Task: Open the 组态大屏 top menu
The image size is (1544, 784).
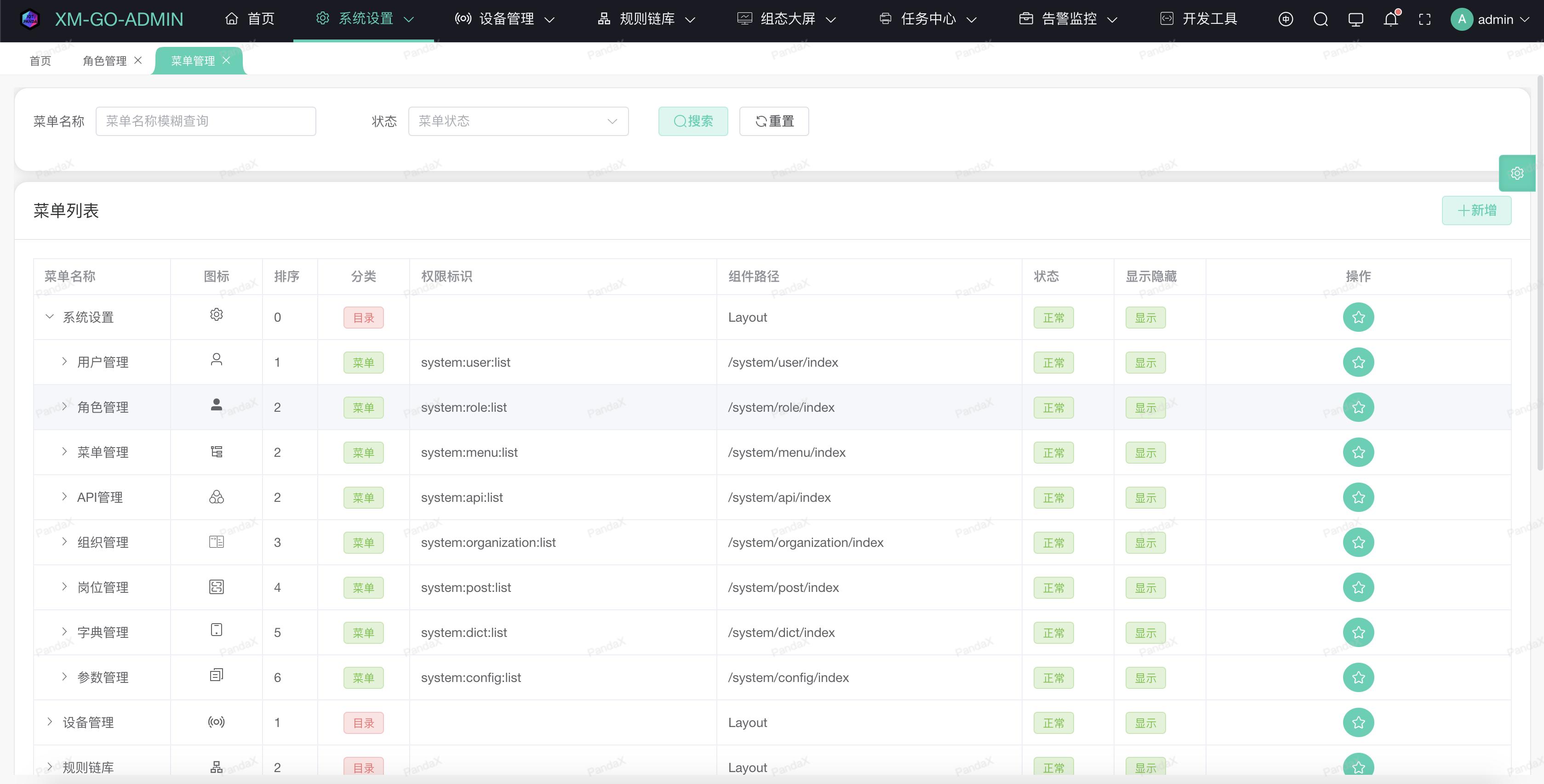Action: 786,19
